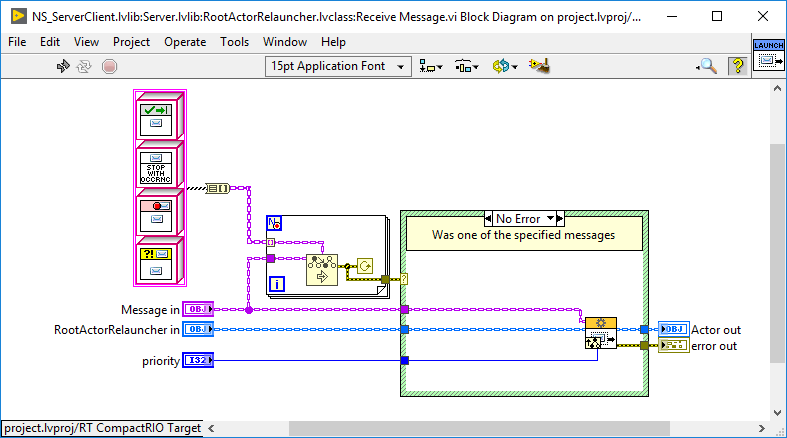Click the vertical scrollbar thumb
The width and height of the screenshot is (787, 438).
coord(777,253)
